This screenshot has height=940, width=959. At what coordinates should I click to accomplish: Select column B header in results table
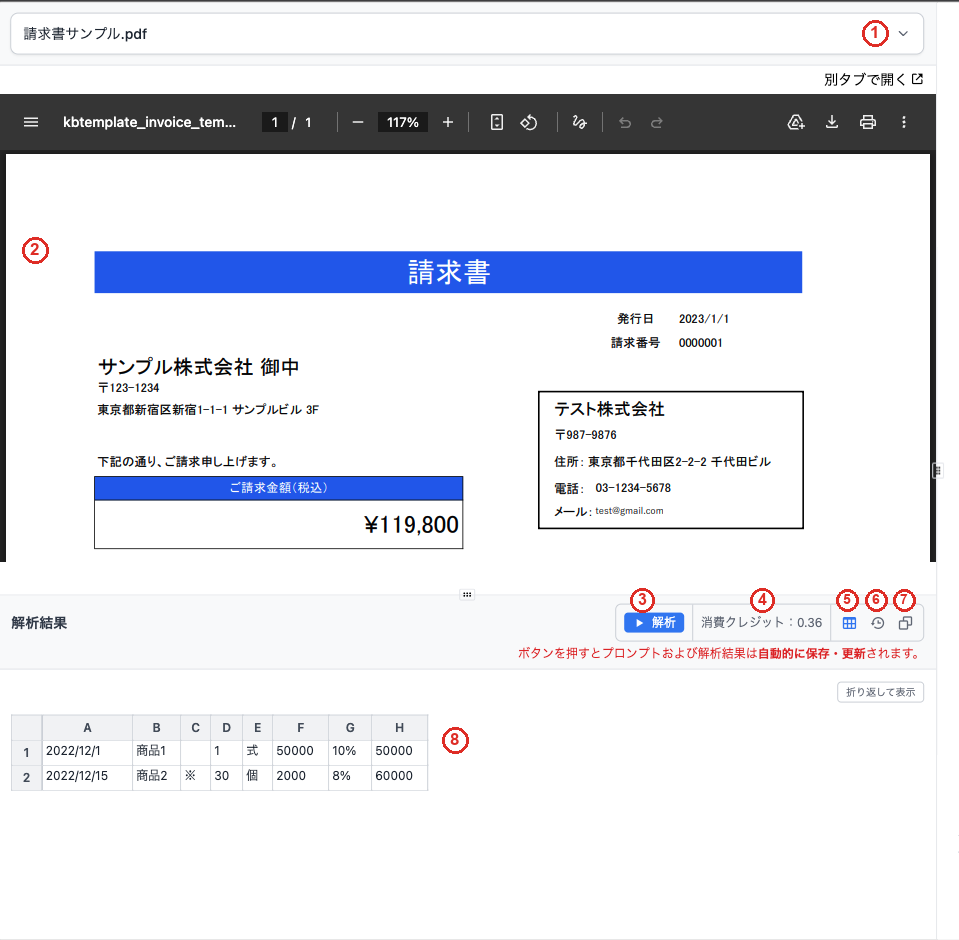(x=157, y=727)
